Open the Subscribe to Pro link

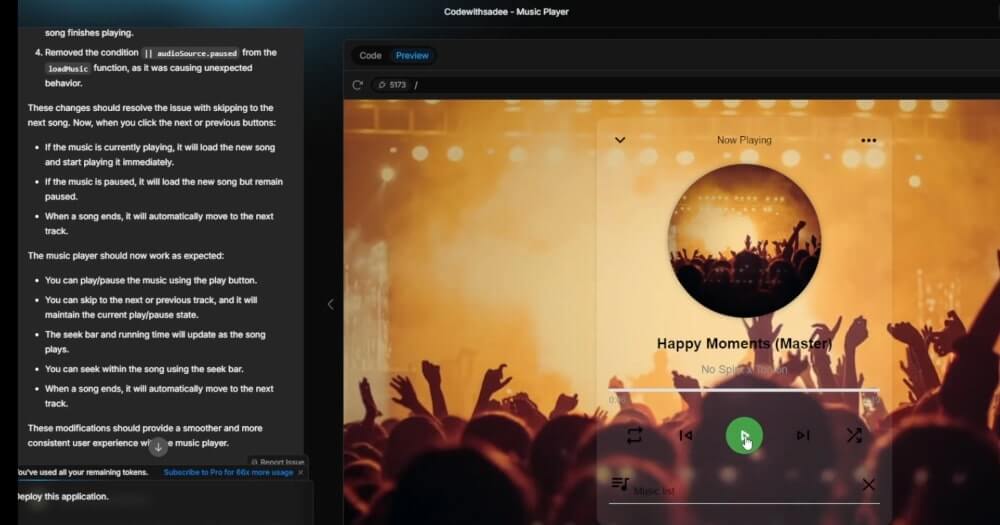[x=228, y=472]
